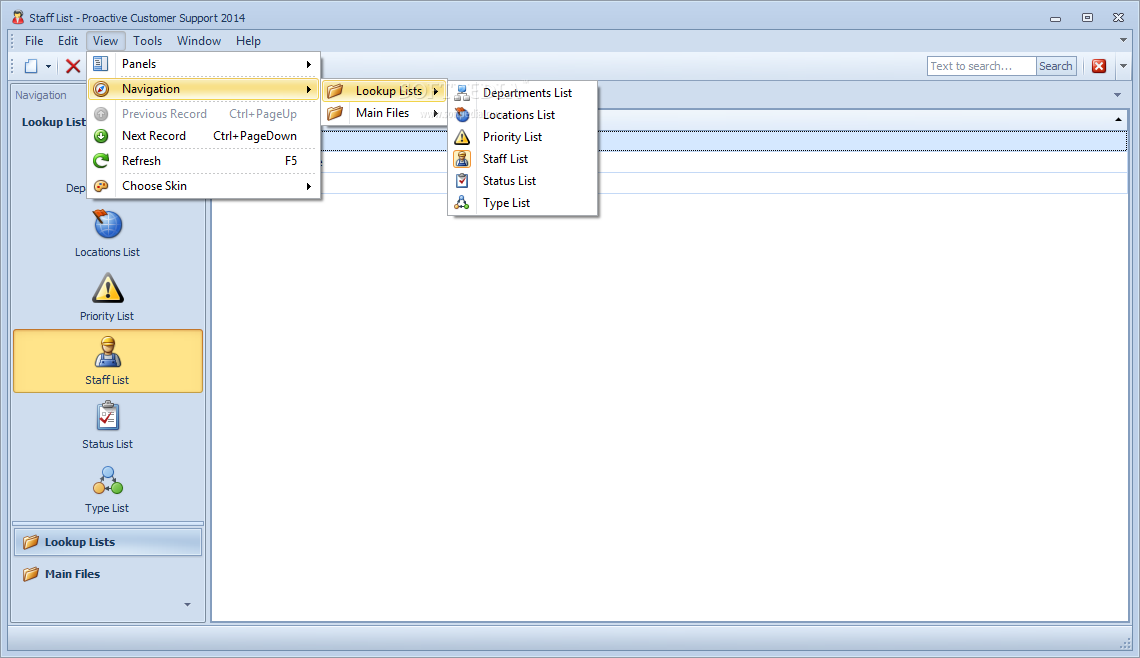Image resolution: width=1140 pixels, height=658 pixels.
Task: Open the dropdown arrow beside the new record button
Action: (x=49, y=67)
